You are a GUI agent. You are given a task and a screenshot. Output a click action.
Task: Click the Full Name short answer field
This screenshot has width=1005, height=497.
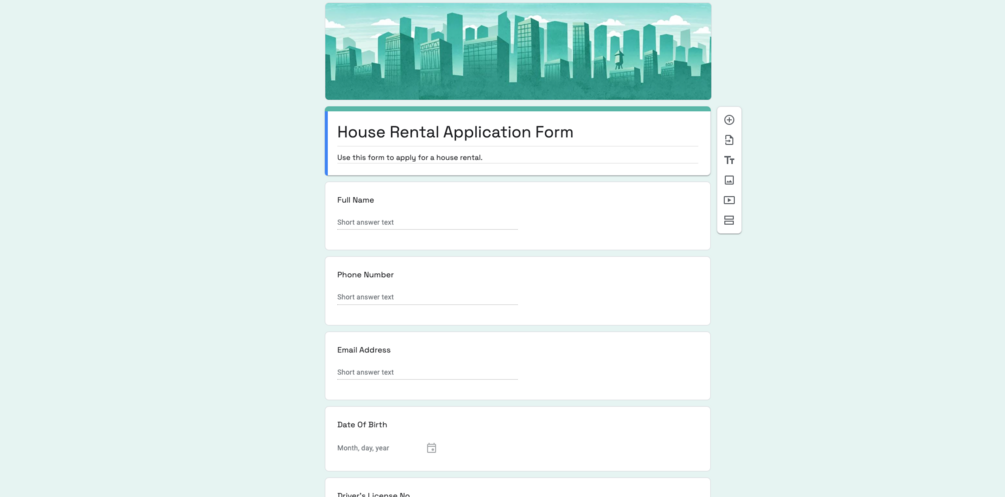[x=428, y=223]
